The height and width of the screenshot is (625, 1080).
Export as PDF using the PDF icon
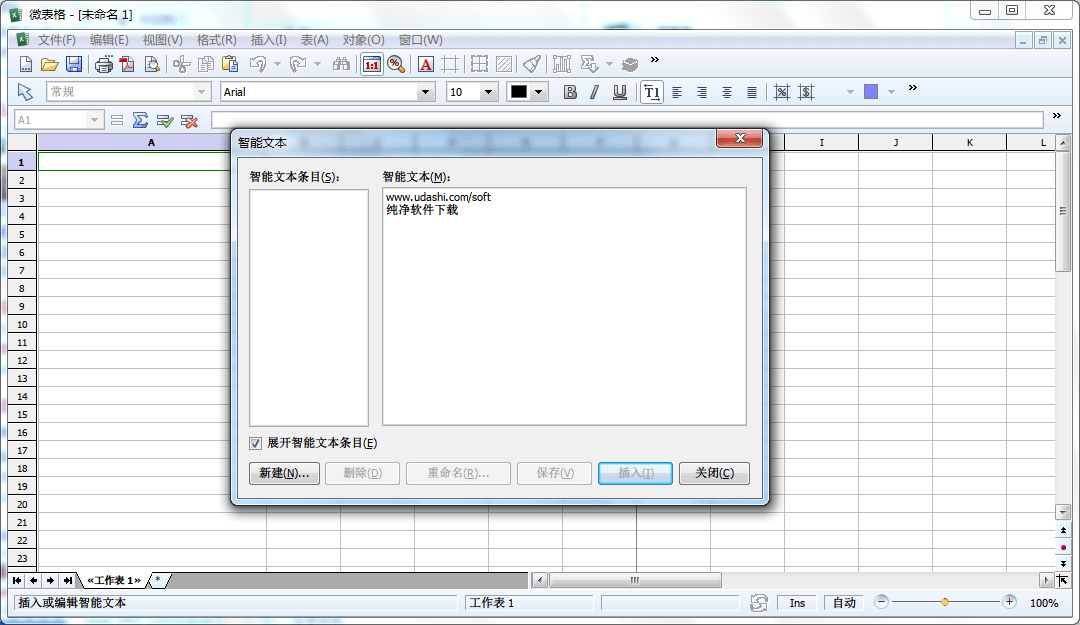(x=127, y=64)
